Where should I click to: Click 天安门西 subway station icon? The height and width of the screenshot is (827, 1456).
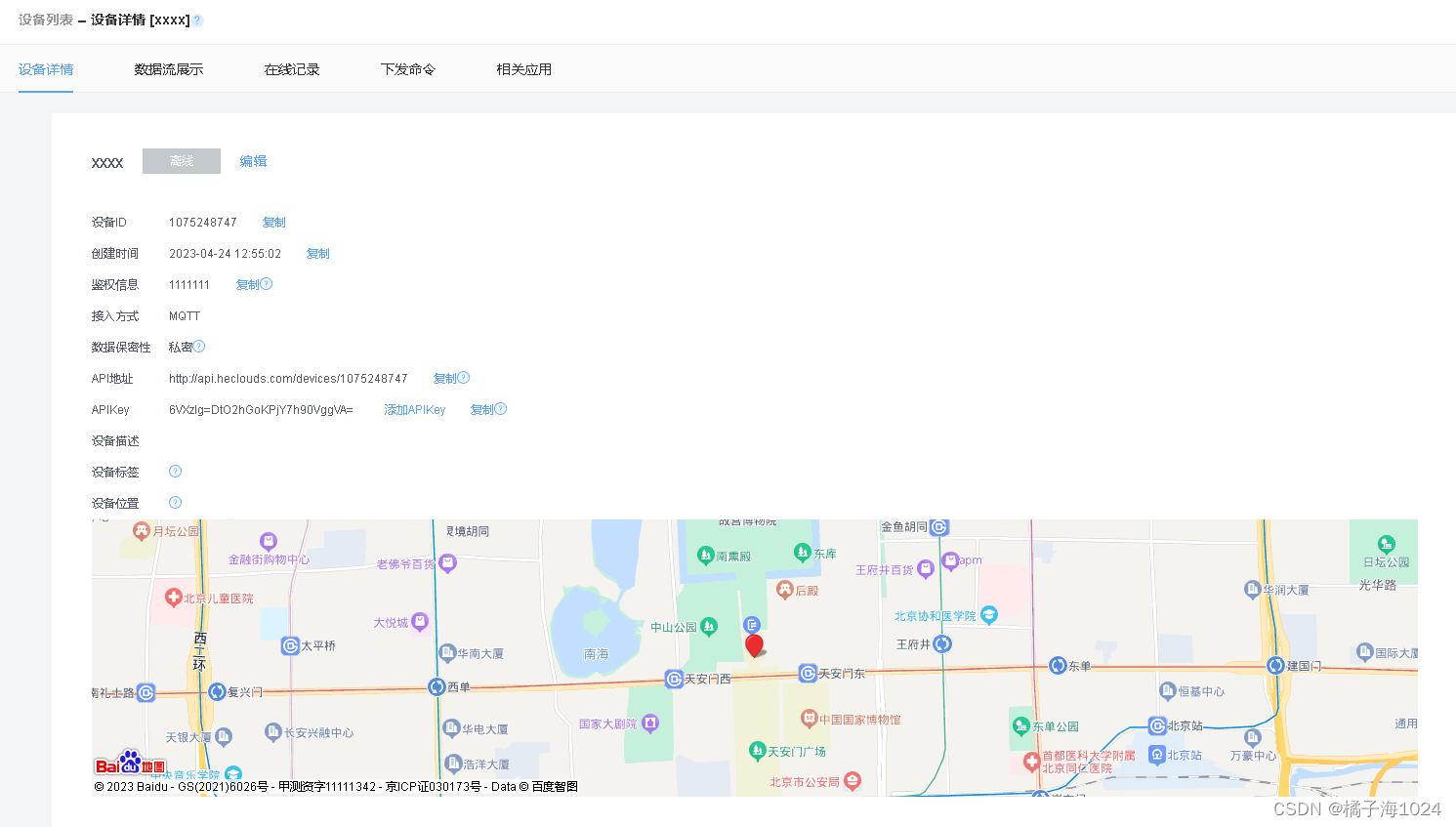click(x=674, y=679)
